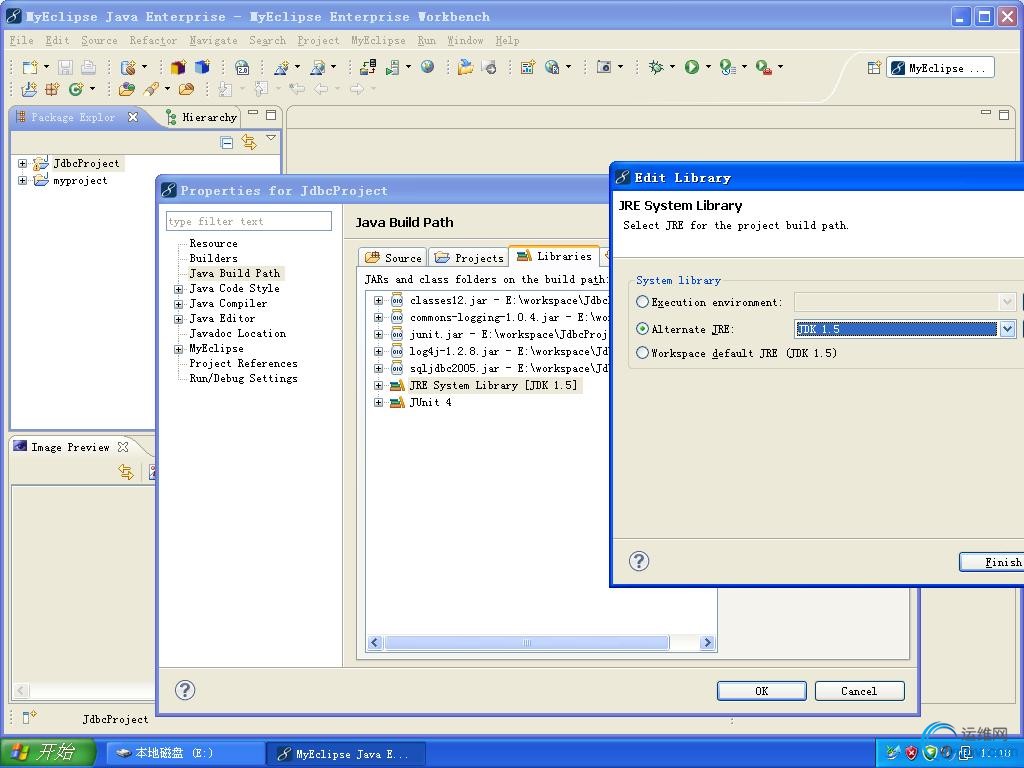
Task: Open local disk (E:) taskbar item
Action: (185, 753)
